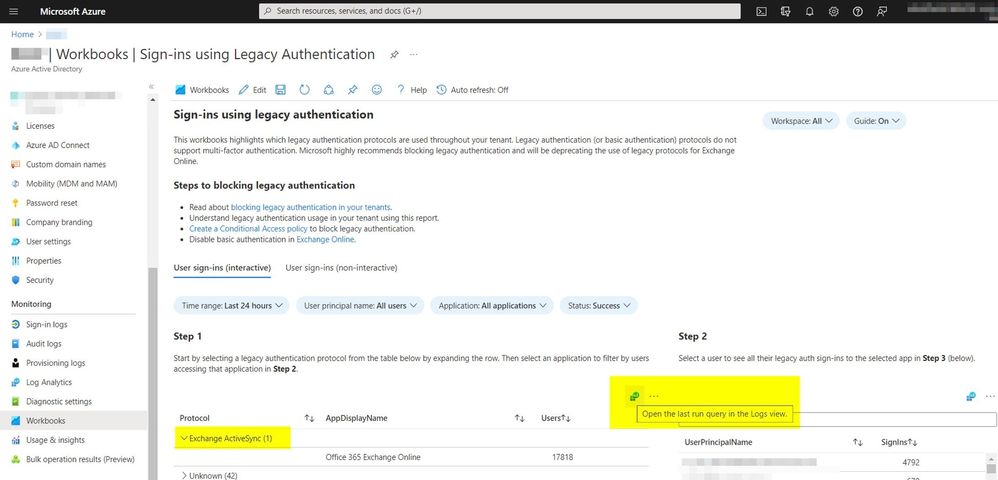Open Time range: Last 24 hours filter

point(232,306)
